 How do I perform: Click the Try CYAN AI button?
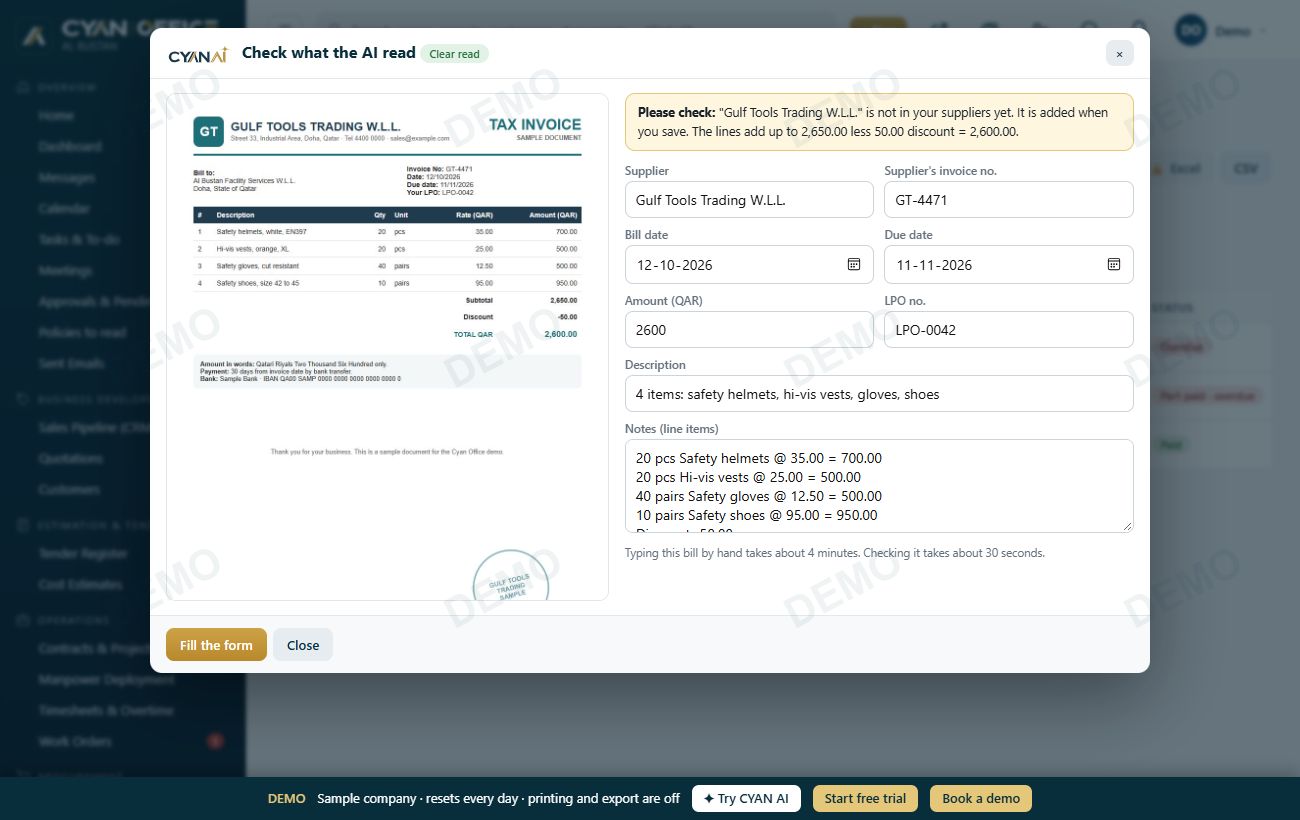pyautogui.click(x=746, y=798)
